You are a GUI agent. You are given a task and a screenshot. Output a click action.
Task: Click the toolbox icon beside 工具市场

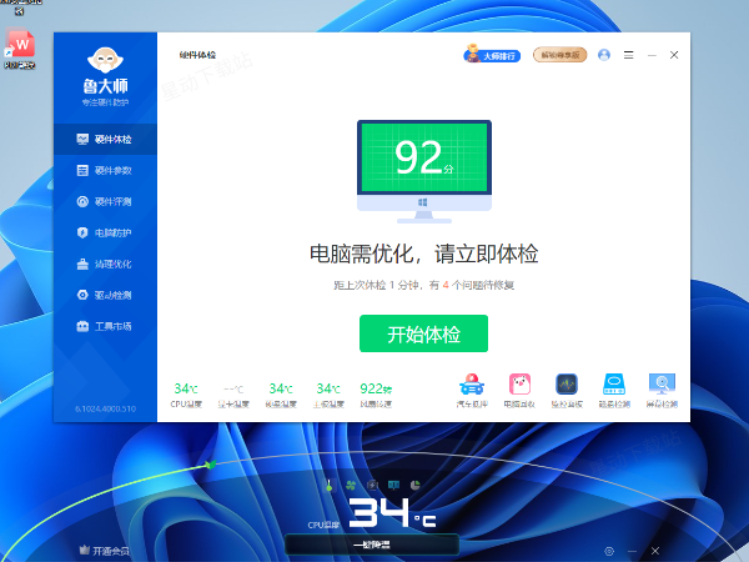click(83, 326)
